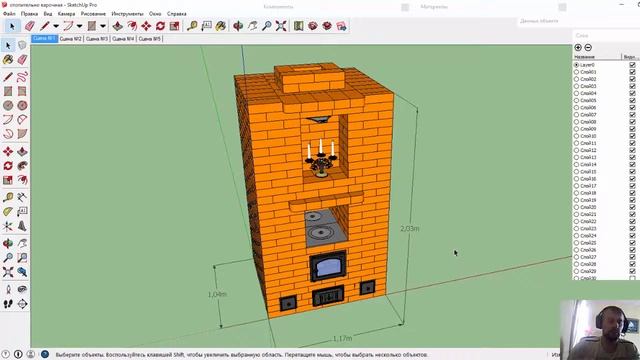The image size is (640, 360).
Task: Open the Extension Warehouse icon in top toolbar
Action: 327,26
